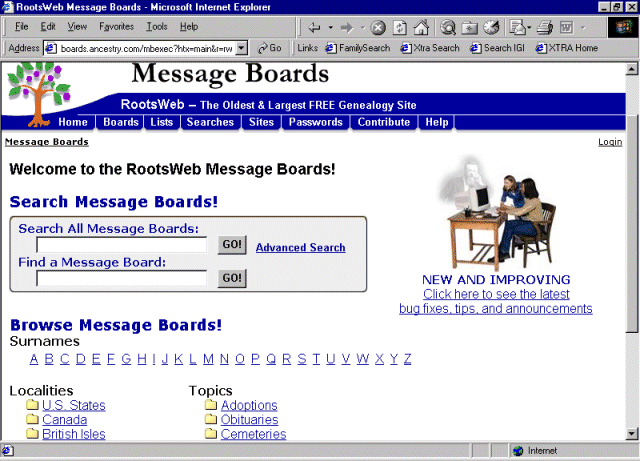
Task: Click the vertical scrollbar up arrow
Action: click(x=631, y=69)
